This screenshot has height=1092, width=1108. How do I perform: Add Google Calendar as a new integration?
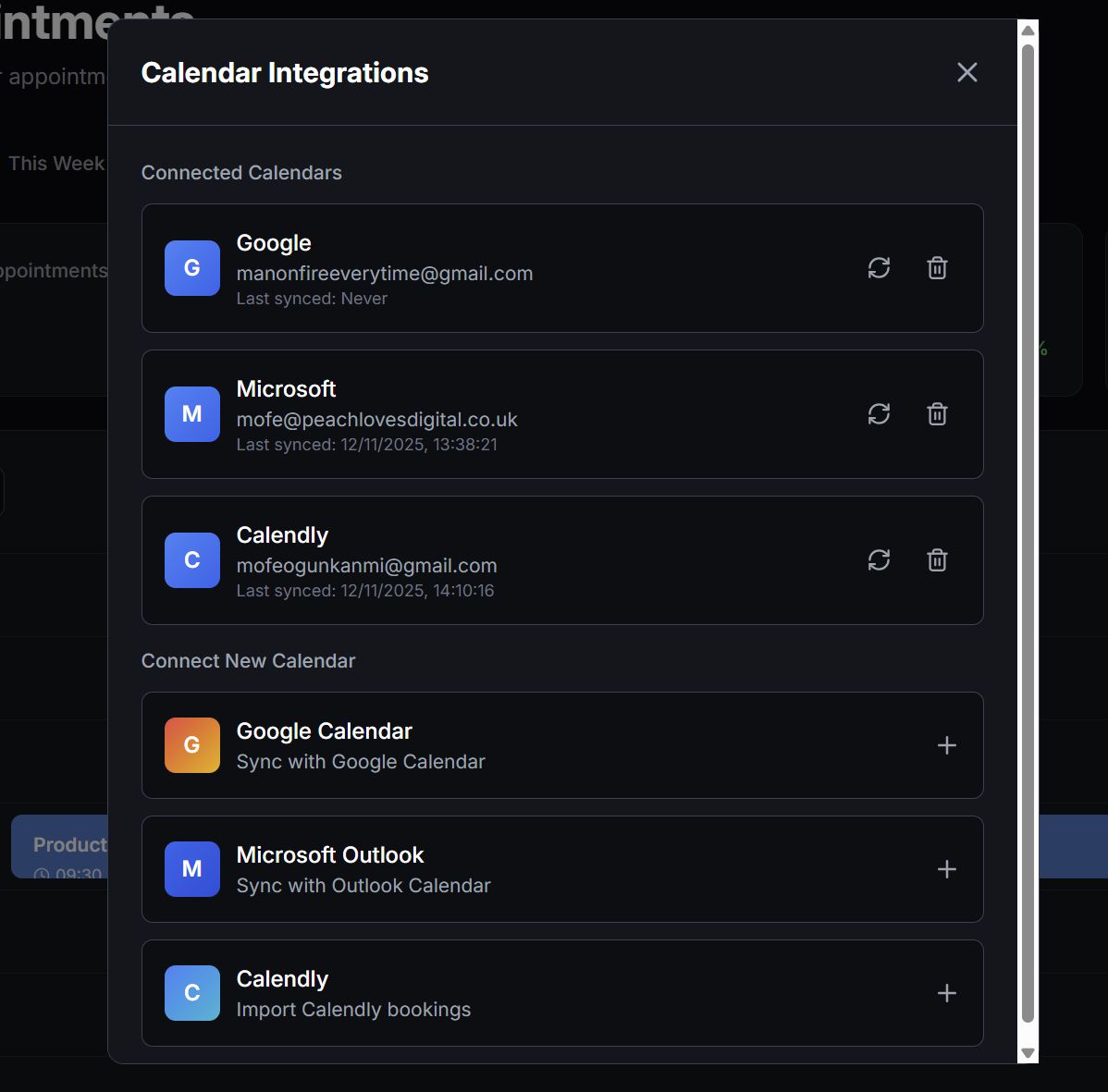[946, 744]
